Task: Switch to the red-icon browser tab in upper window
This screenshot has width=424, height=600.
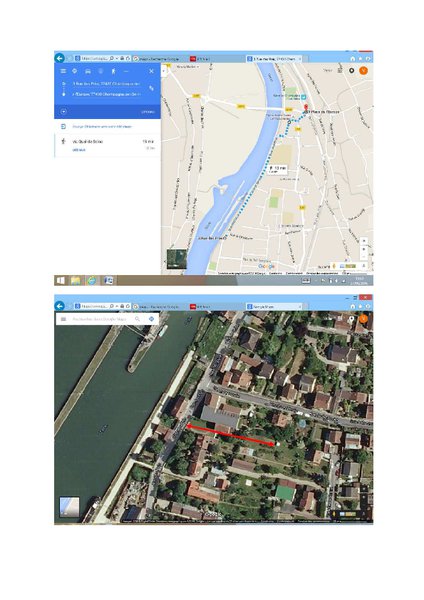Action: 200,59
